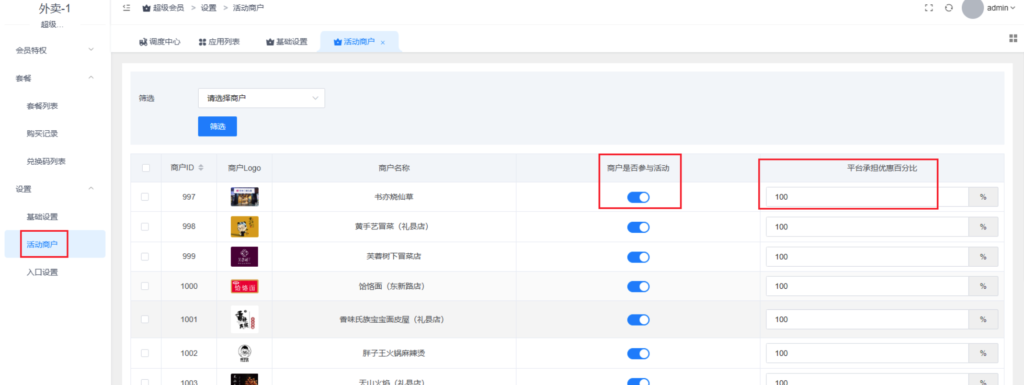Click the refresh icon next to the avatar

(949, 8)
